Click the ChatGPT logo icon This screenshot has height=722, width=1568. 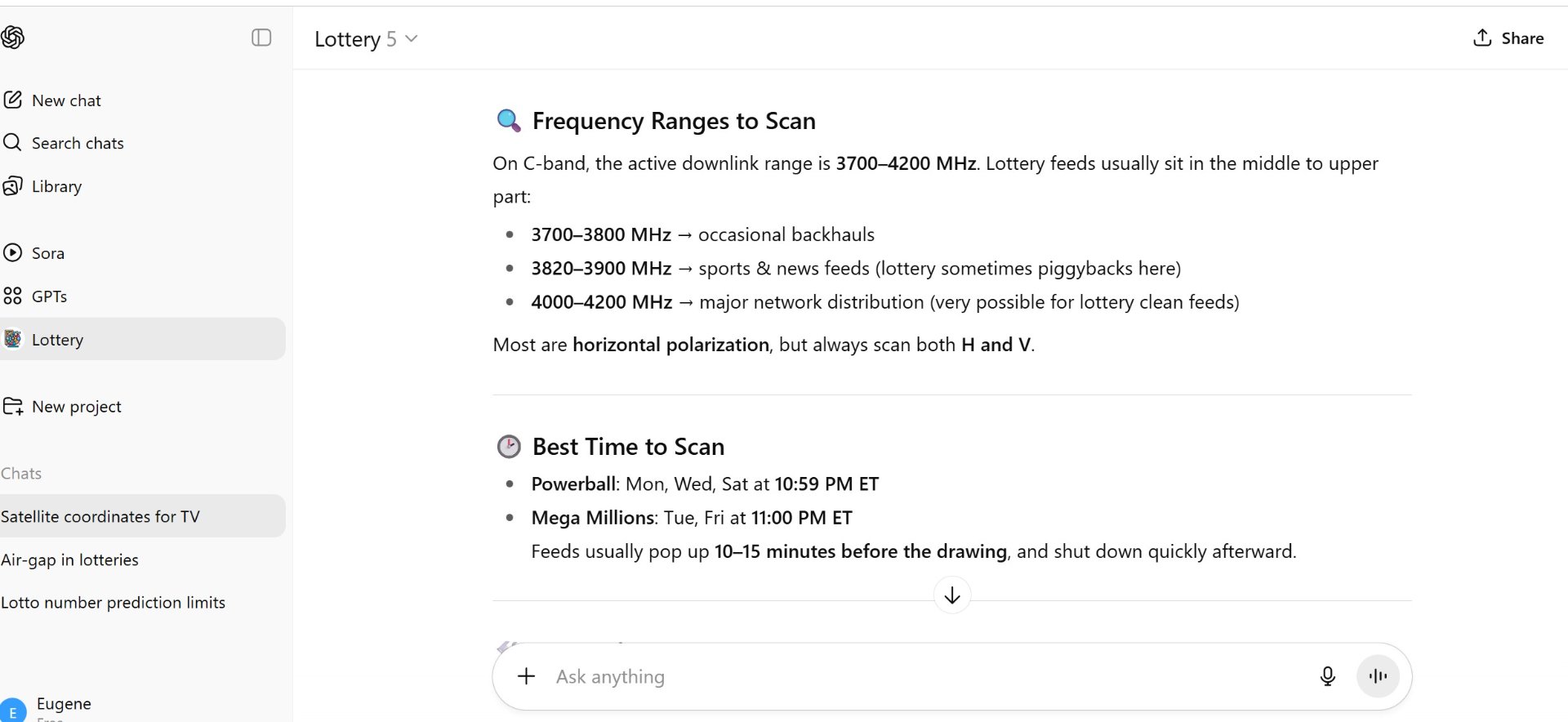12,38
